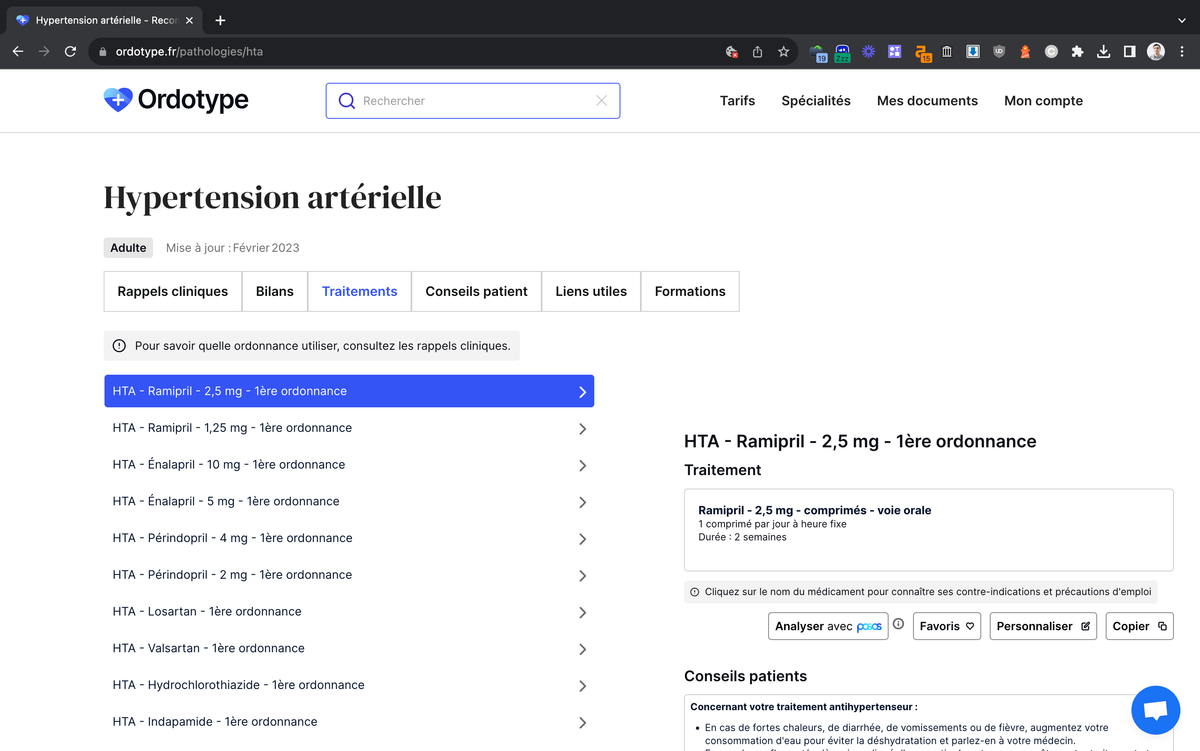Image resolution: width=1200 pixels, height=751 pixels.
Task: Expand chevron for Énalapril 10 mg row
Action: tap(582, 466)
